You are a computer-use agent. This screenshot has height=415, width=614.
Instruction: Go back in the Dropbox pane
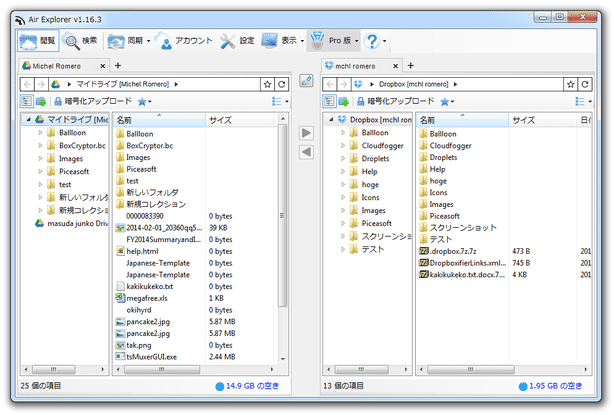click(330, 84)
